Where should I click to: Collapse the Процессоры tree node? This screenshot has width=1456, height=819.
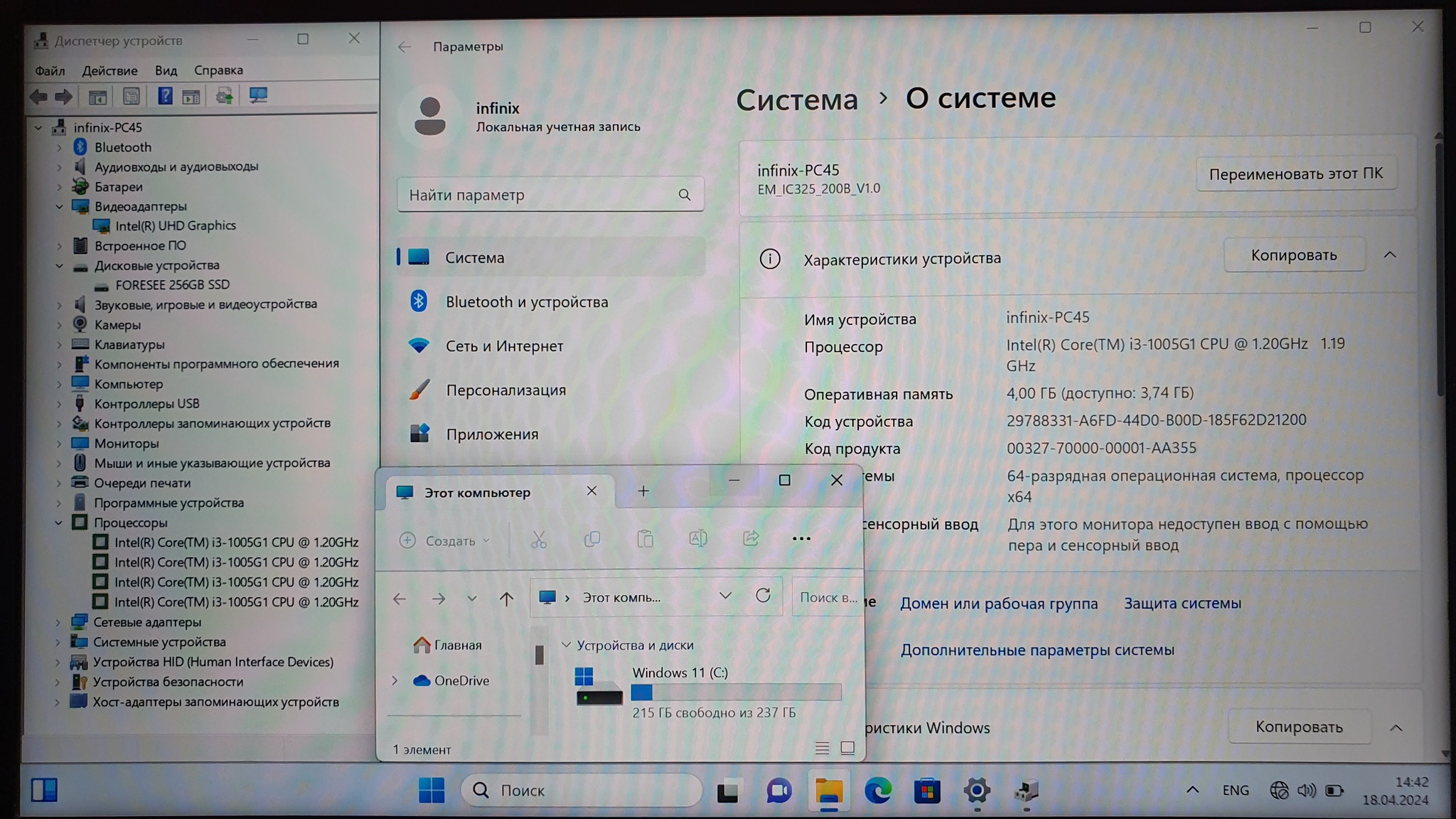[59, 523]
